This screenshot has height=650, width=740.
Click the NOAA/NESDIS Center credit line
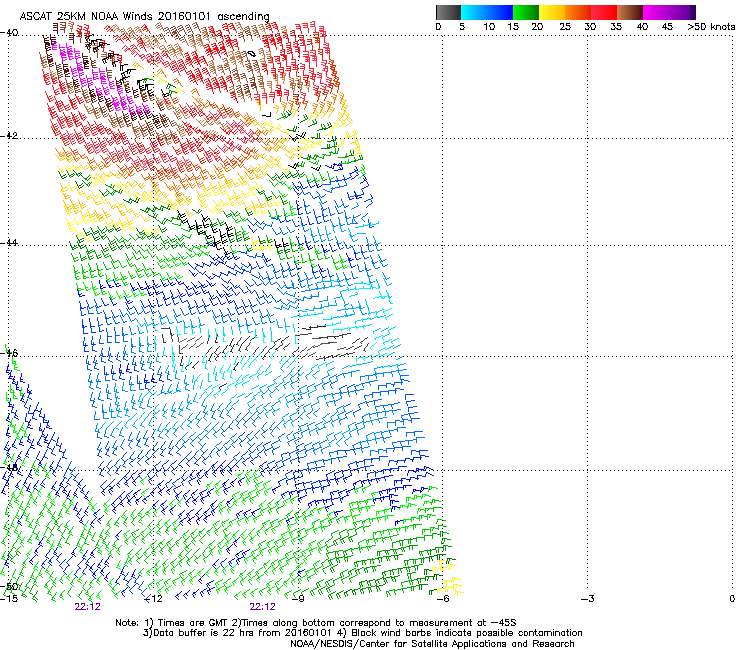432,644
